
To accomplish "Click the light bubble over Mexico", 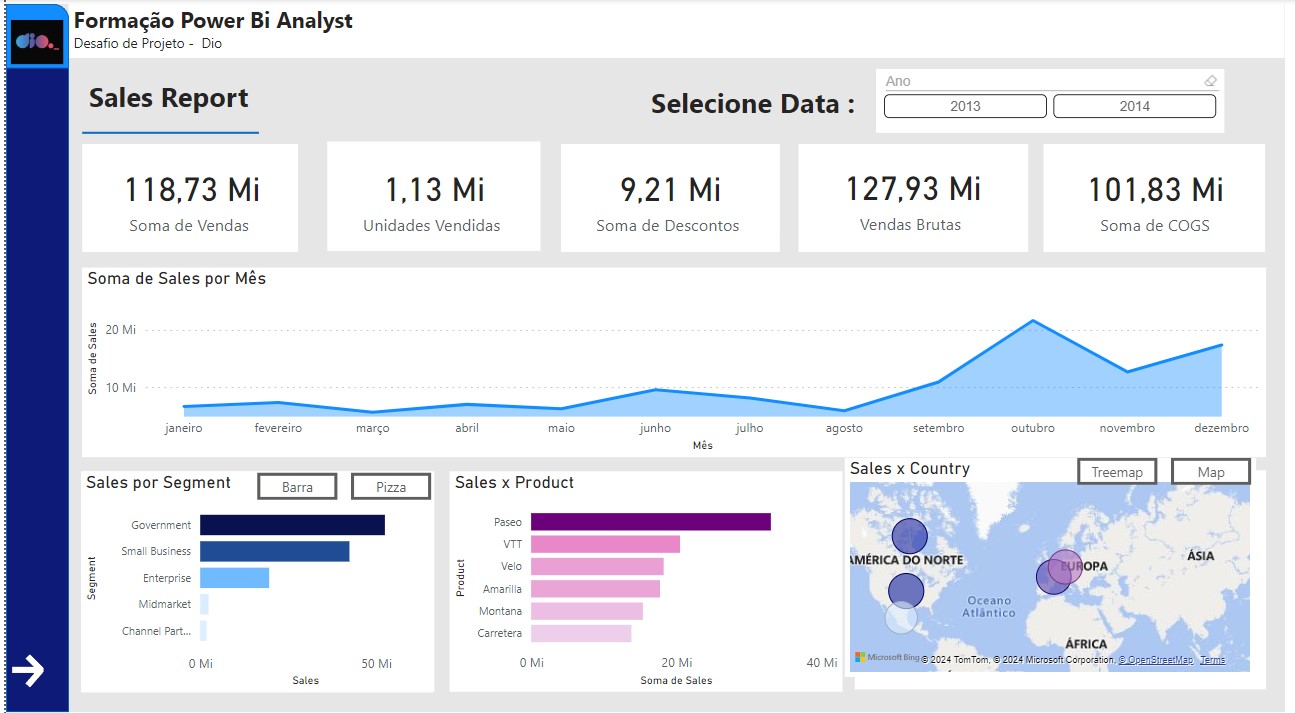I will [x=901, y=617].
